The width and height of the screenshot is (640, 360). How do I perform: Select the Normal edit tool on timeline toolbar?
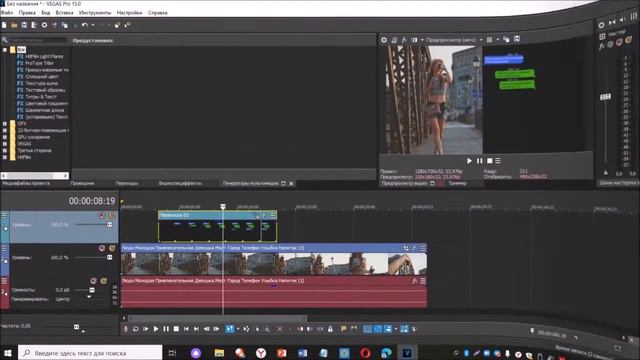coord(230,329)
